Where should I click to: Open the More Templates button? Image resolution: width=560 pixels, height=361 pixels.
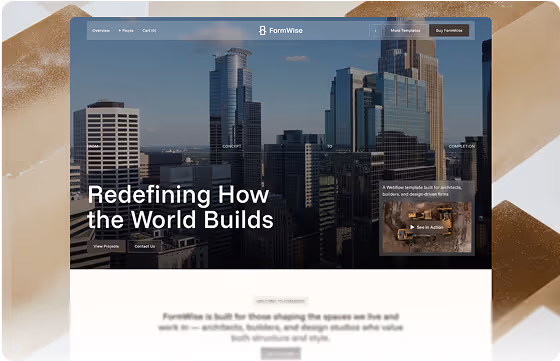[405, 31]
